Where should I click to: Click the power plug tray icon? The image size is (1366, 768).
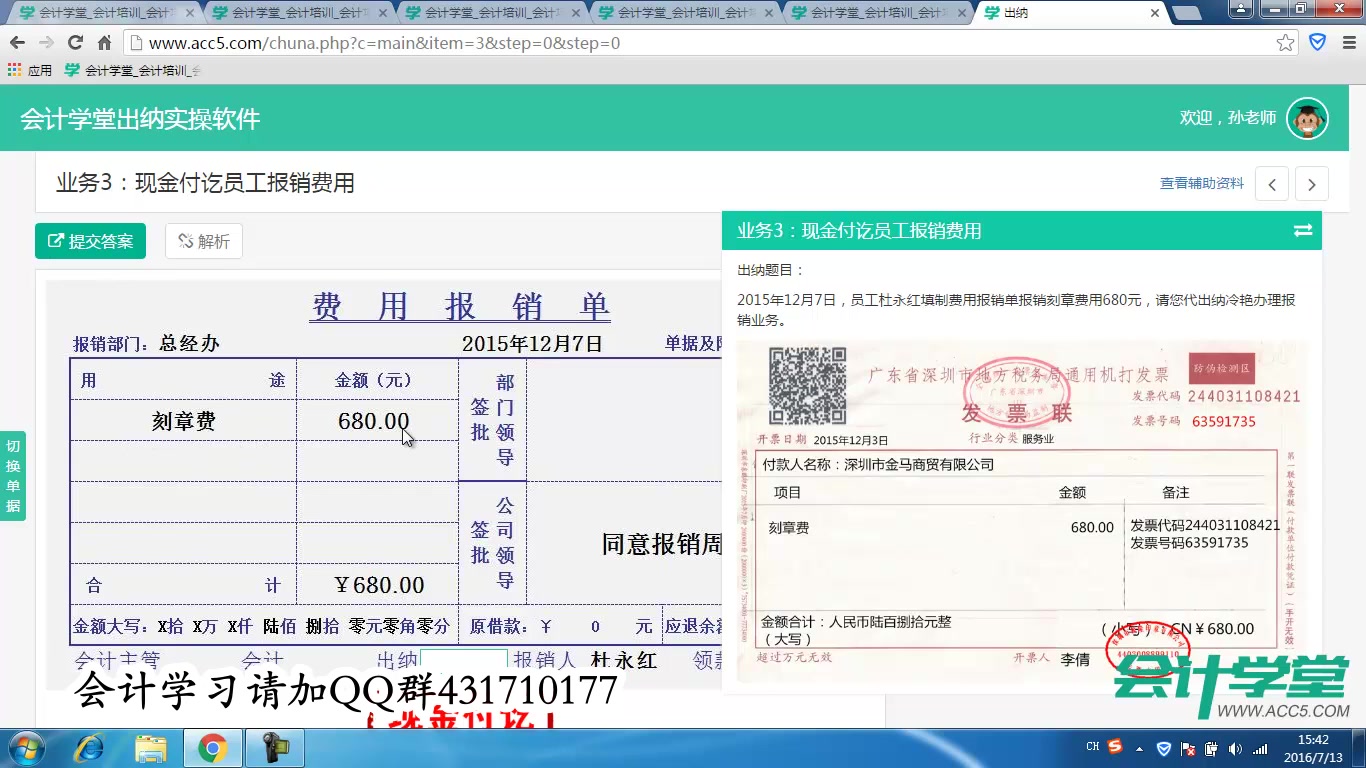(x=1211, y=748)
